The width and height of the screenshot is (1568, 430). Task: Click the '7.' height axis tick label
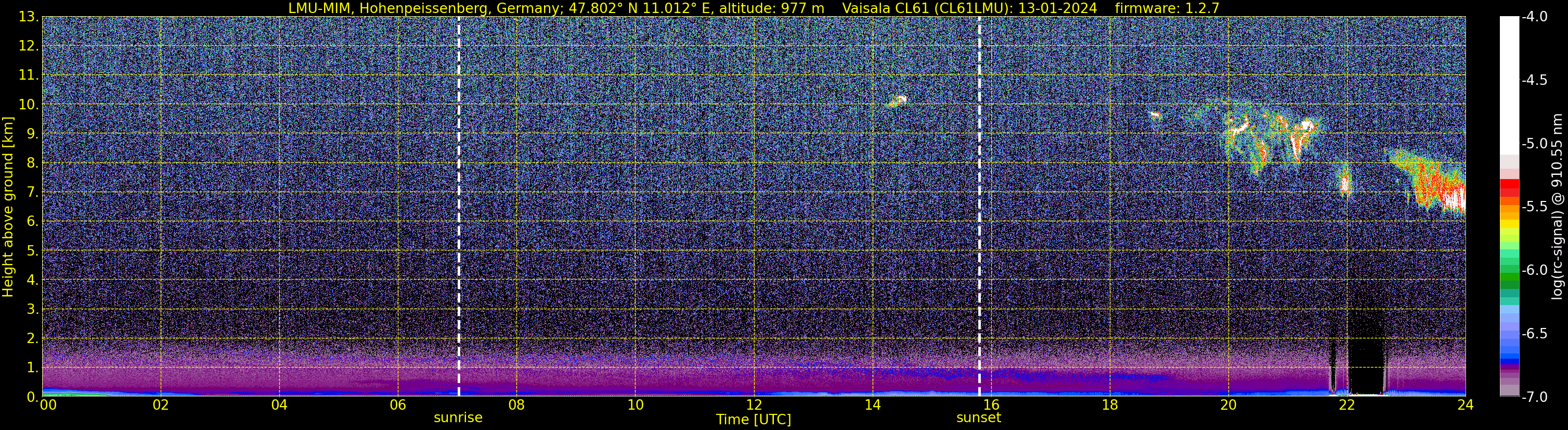pos(32,193)
